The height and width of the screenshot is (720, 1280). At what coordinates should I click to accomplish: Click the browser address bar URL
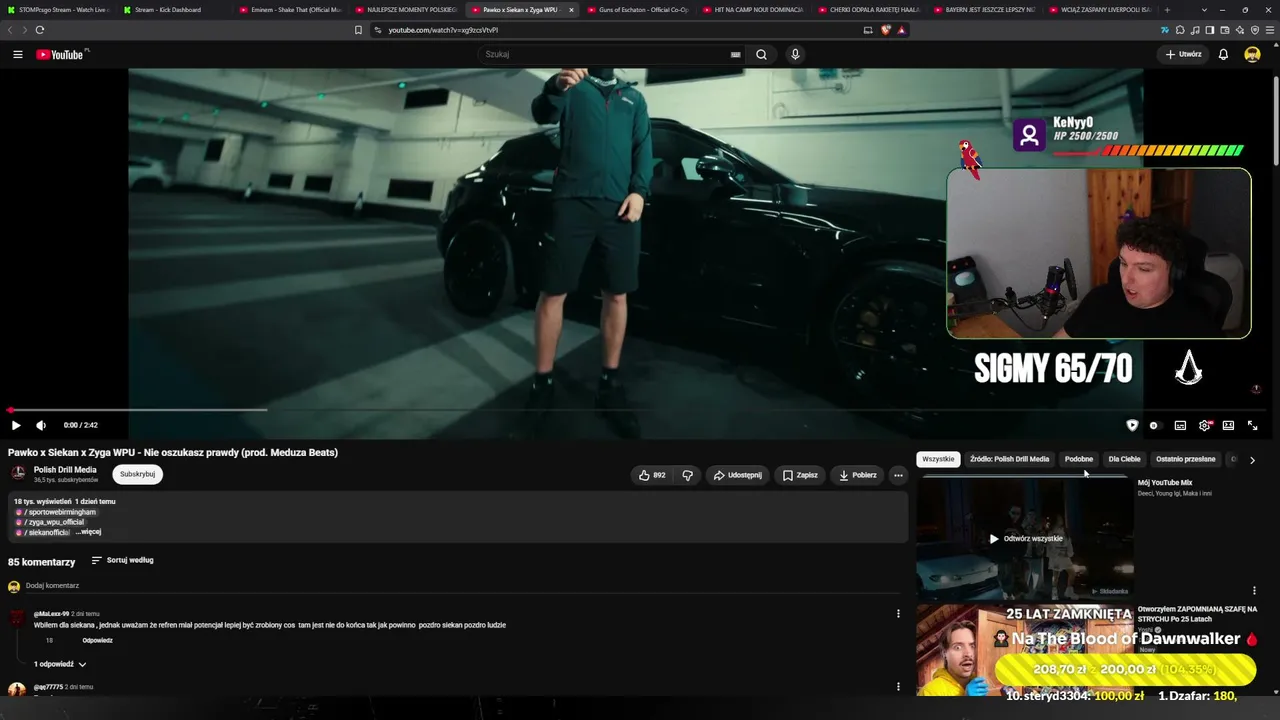click(443, 30)
